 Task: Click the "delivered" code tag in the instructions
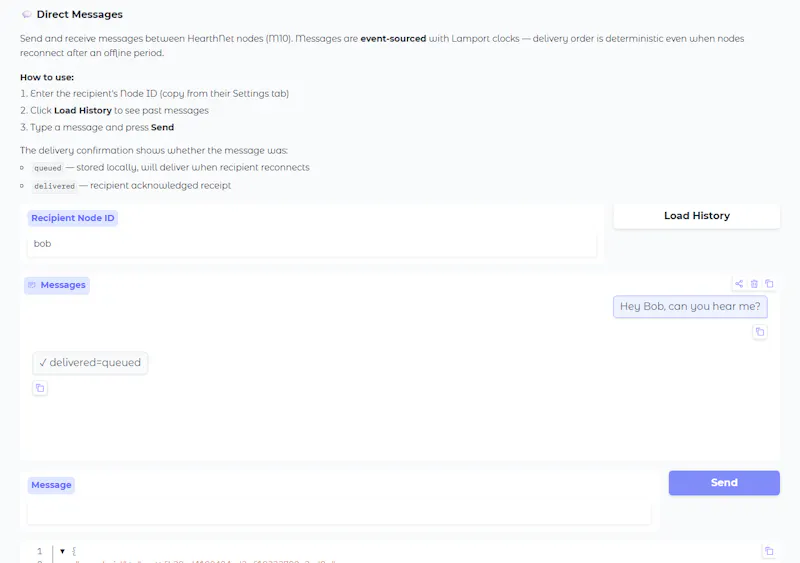click(54, 186)
